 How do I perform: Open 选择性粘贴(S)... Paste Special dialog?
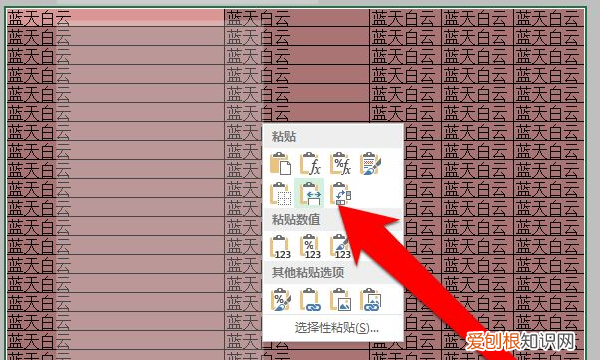click(336, 328)
